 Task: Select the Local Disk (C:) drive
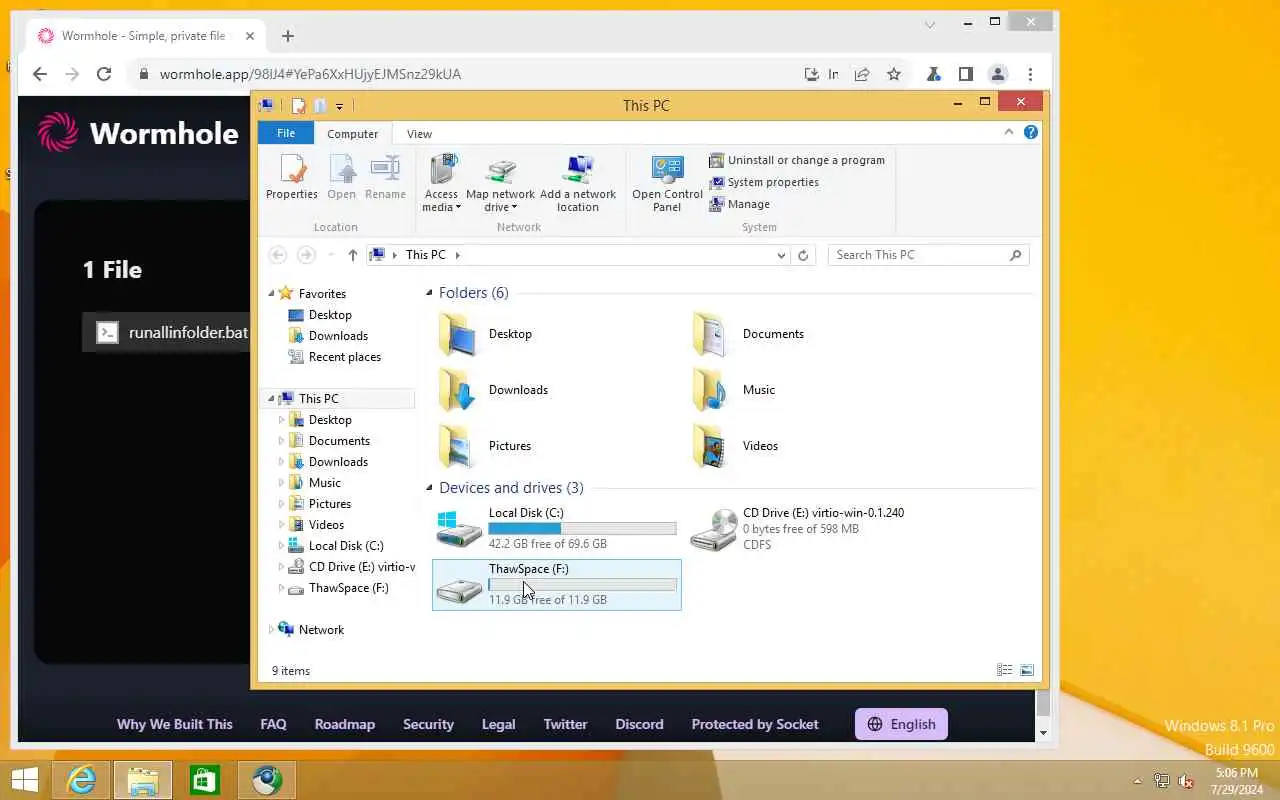[x=557, y=529]
